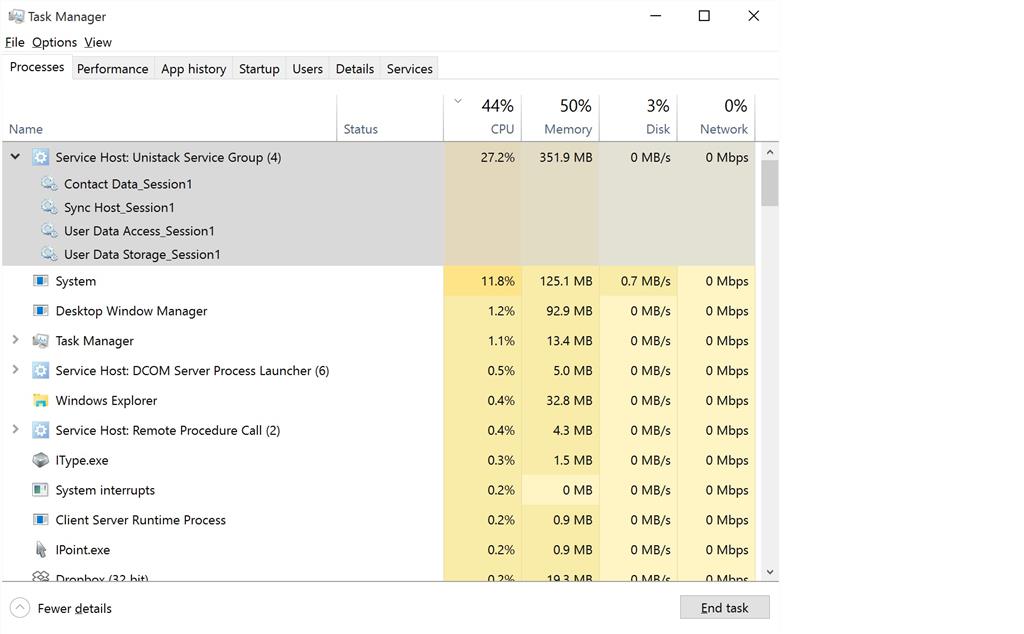Image resolution: width=1024 pixels, height=634 pixels.
Task: Select the Windows Explorer process name
Action: click(106, 401)
